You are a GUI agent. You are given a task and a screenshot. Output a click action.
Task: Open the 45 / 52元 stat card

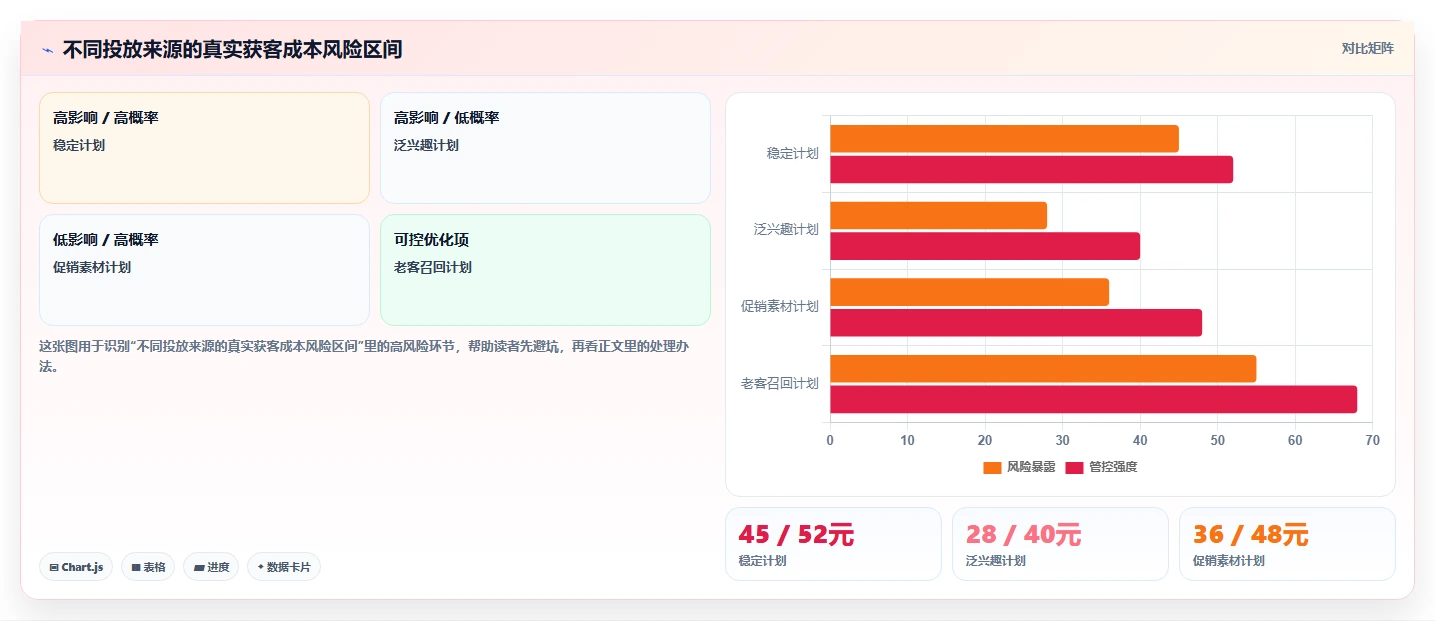point(833,544)
